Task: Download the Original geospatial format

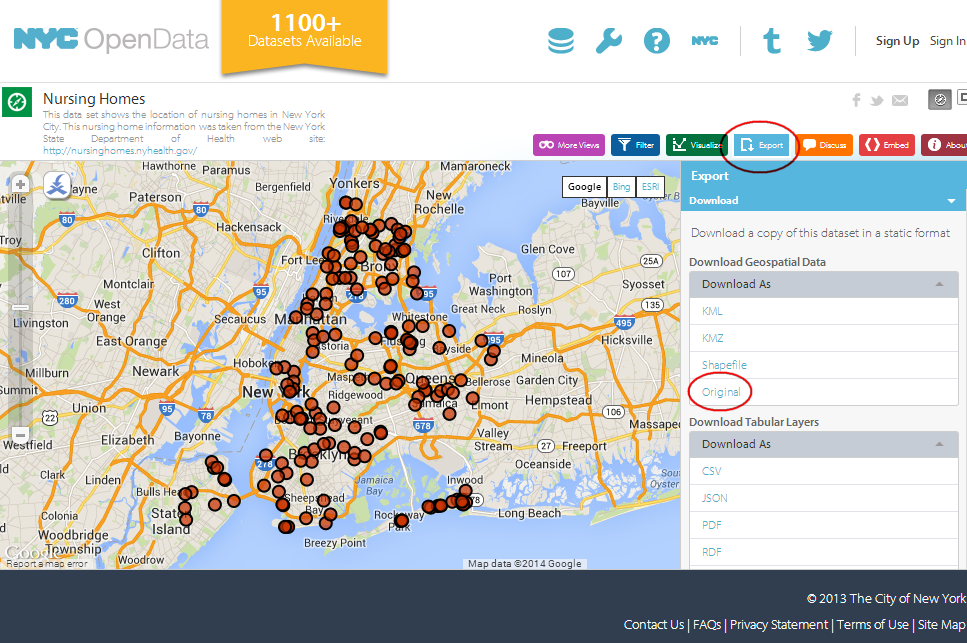Action: [721, 392]
